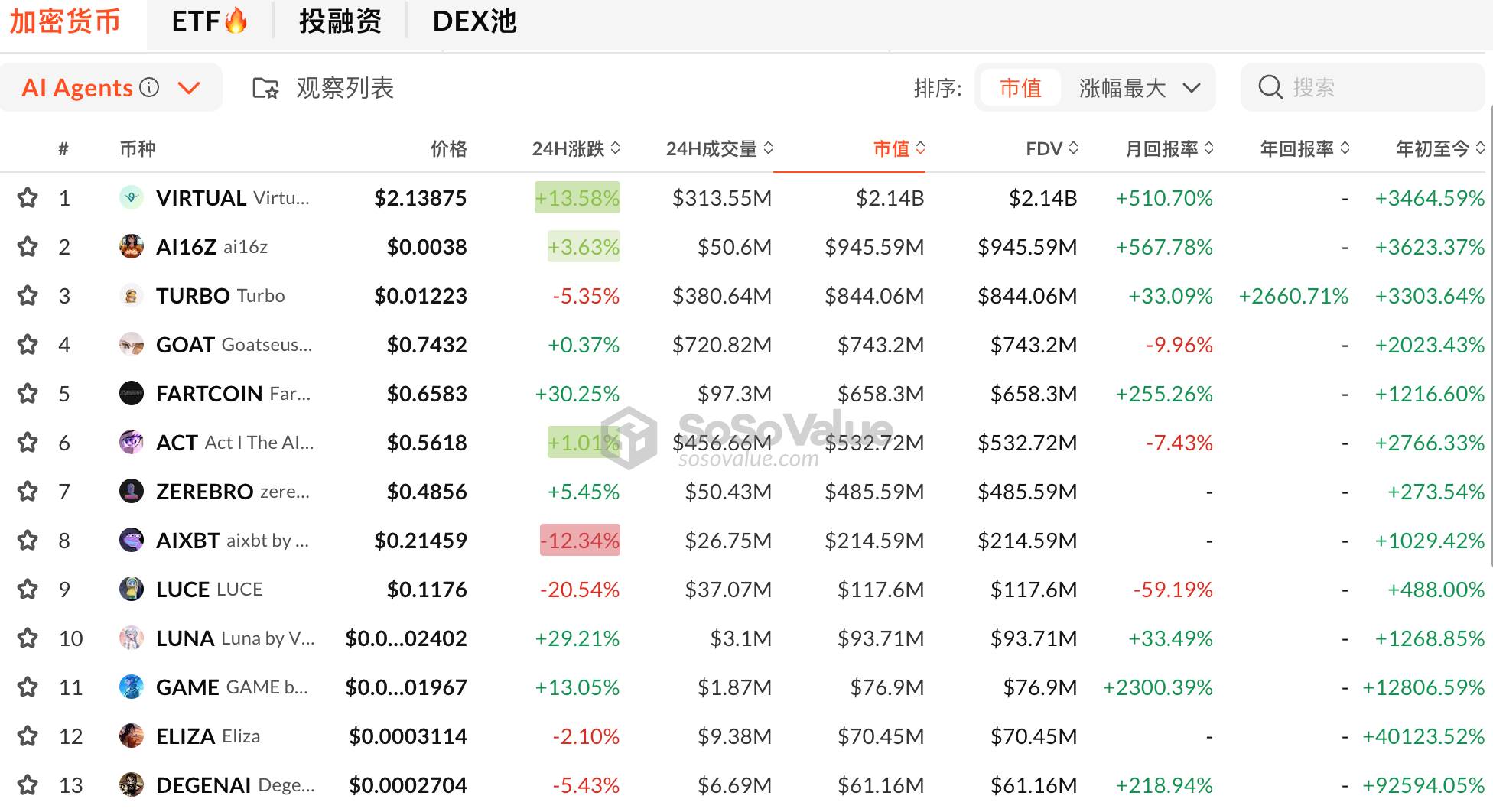Select the 市值 sort button

pos(1020,88)
